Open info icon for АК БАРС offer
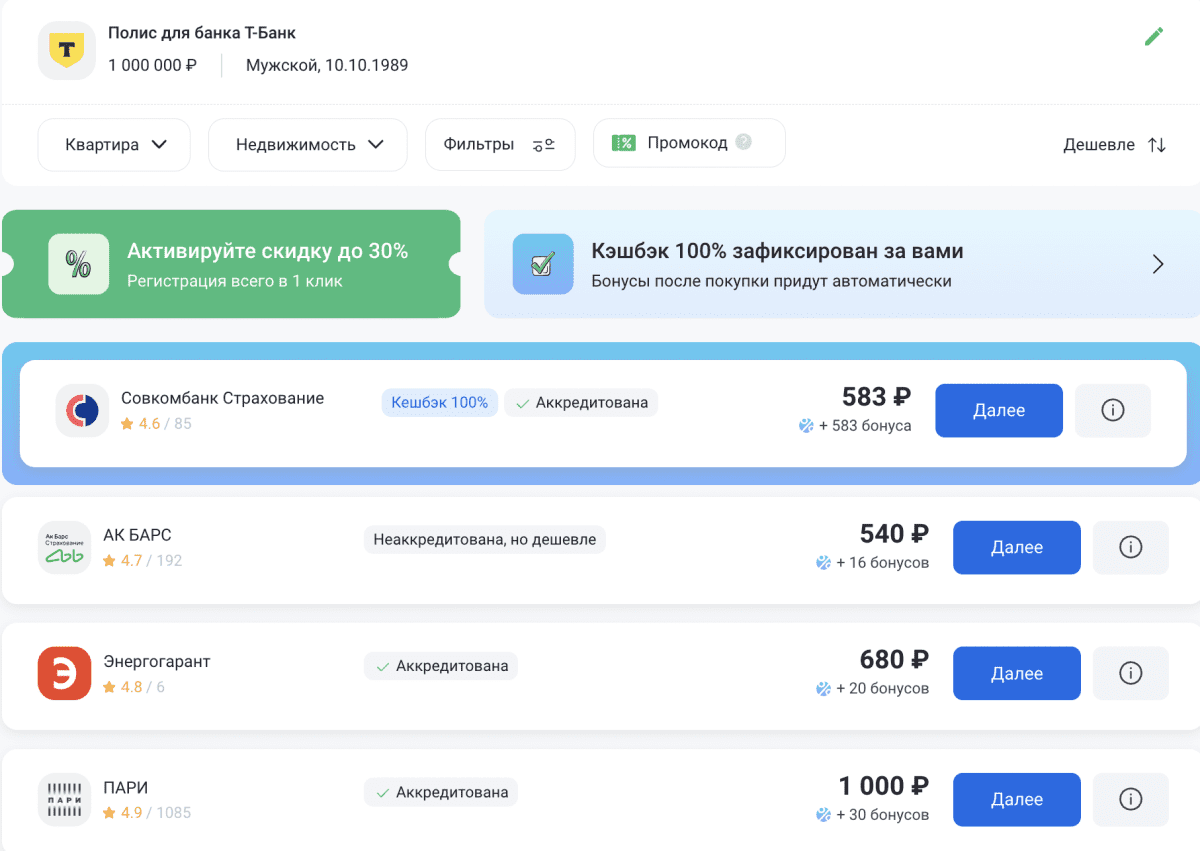This screenshot has height=851, width=1200. [x=1130, y=548]
